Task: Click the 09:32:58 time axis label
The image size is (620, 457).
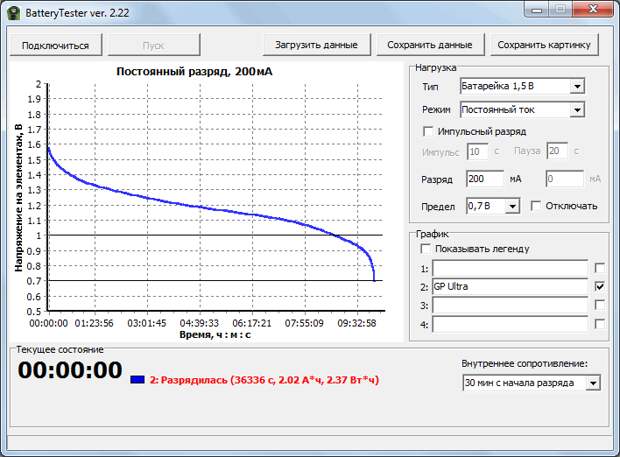Action: (x=357, y=323)
